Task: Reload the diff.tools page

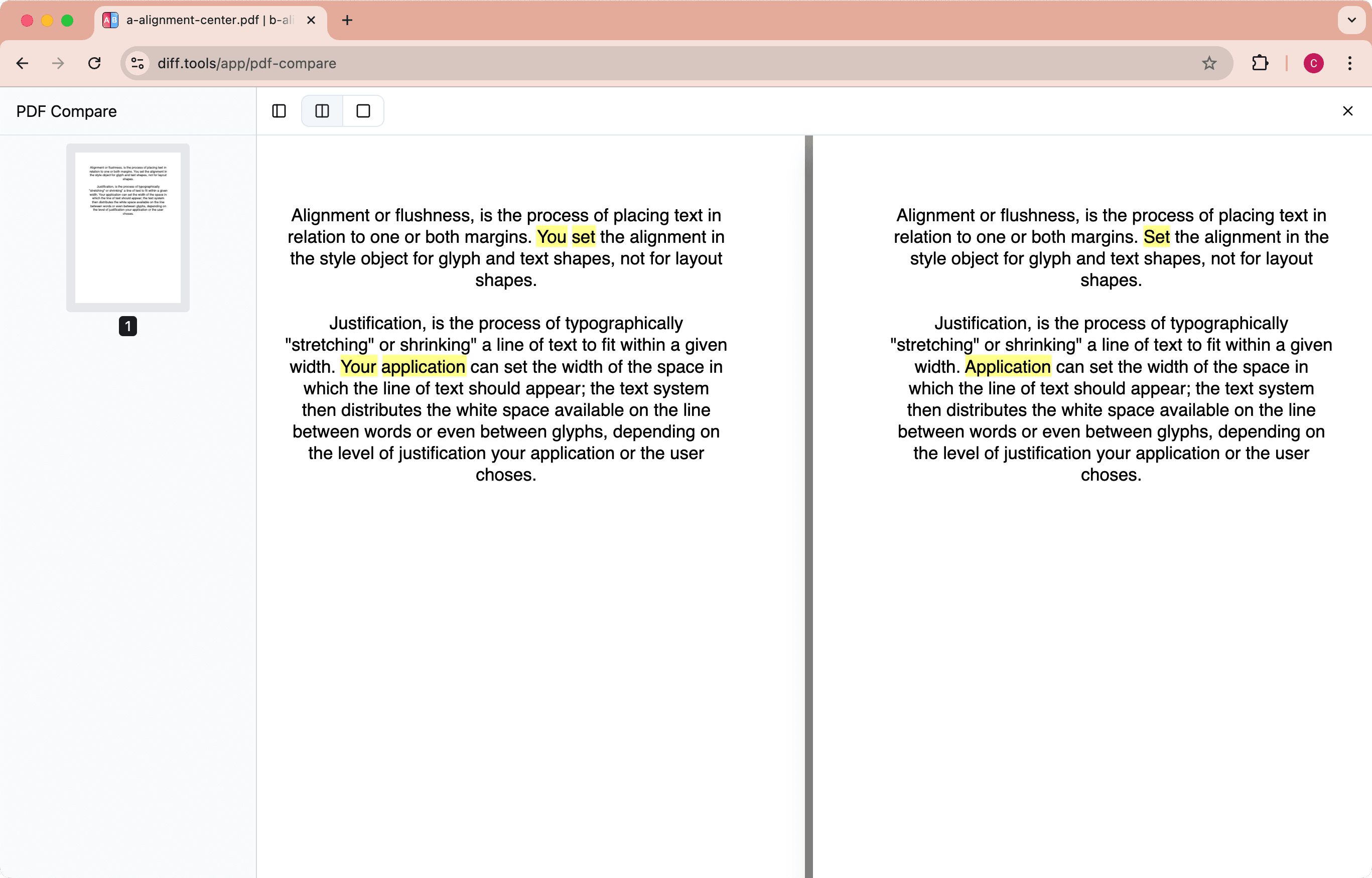Action: tap(95, 63)
